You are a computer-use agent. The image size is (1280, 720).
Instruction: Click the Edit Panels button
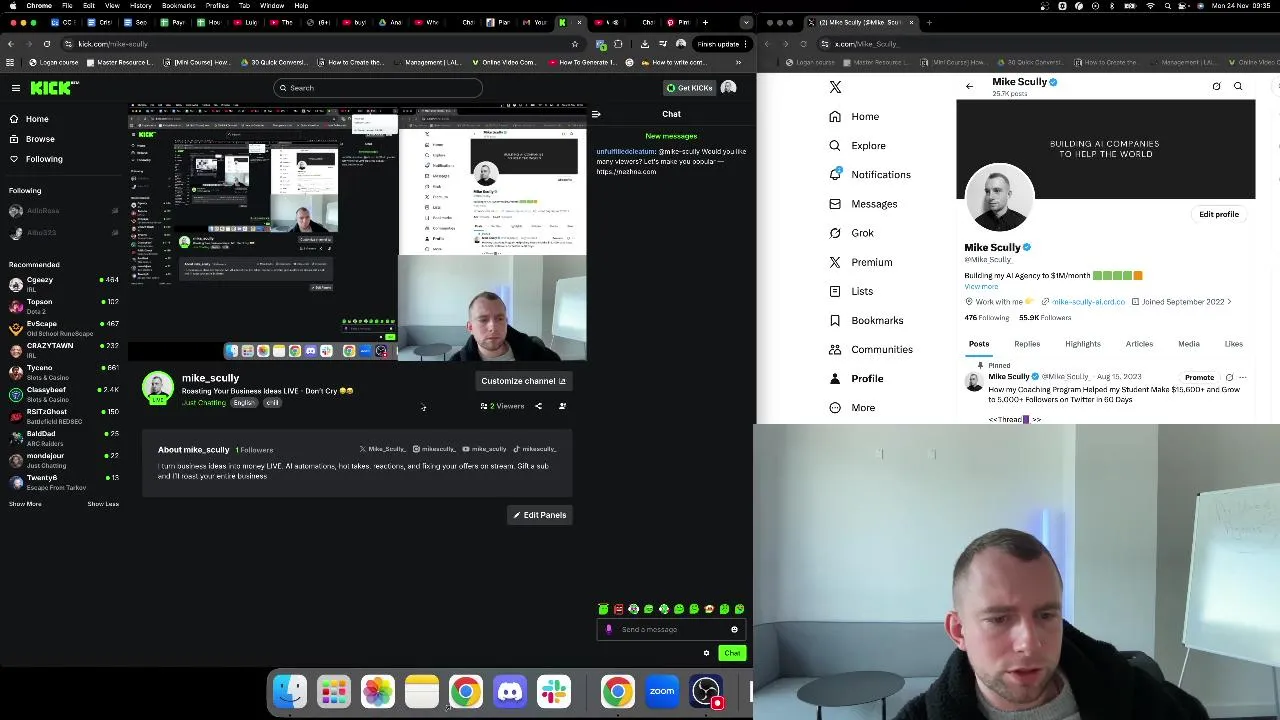[x=540, y=515]
